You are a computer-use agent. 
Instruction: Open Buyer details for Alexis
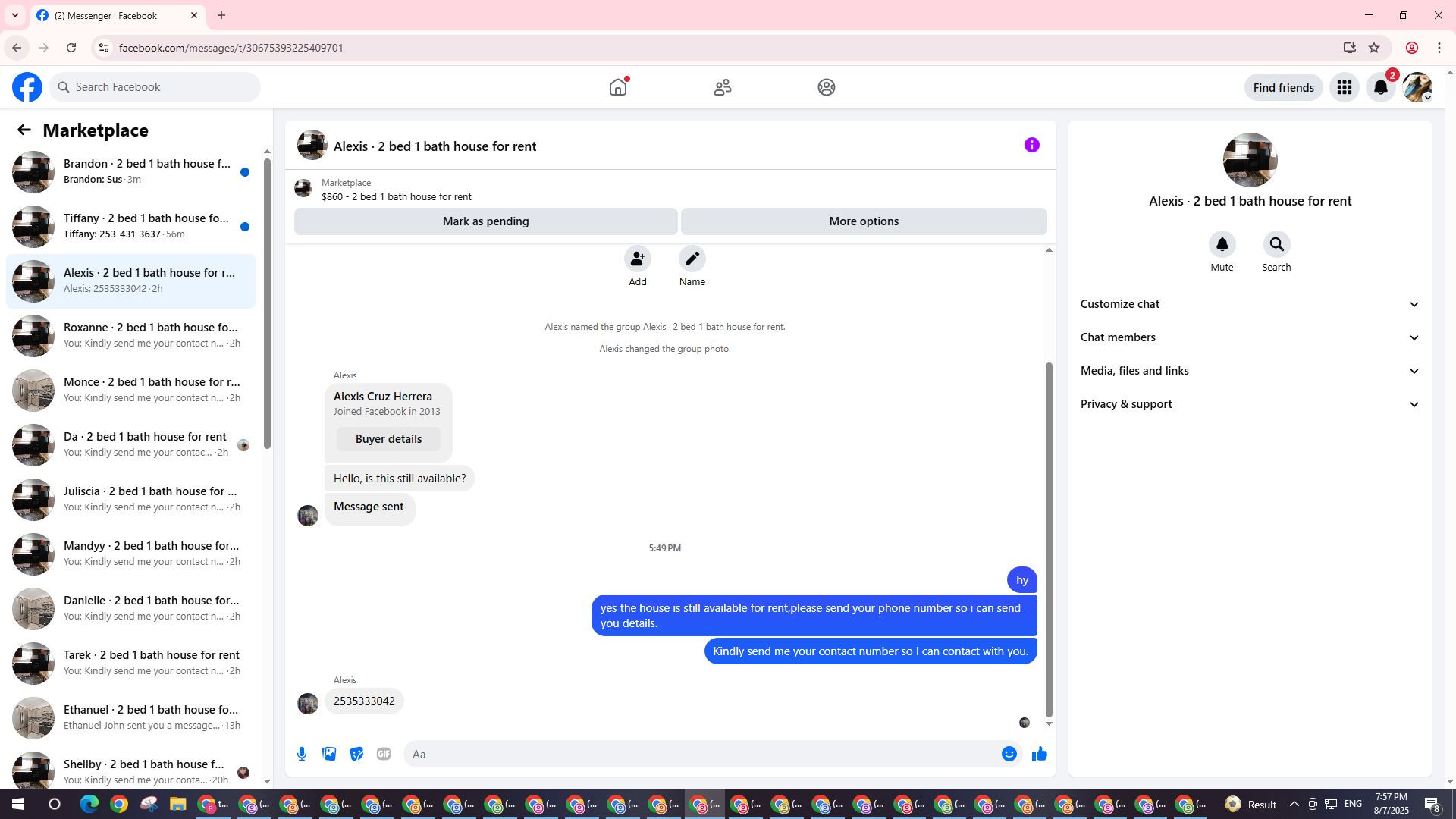point(388,439)
